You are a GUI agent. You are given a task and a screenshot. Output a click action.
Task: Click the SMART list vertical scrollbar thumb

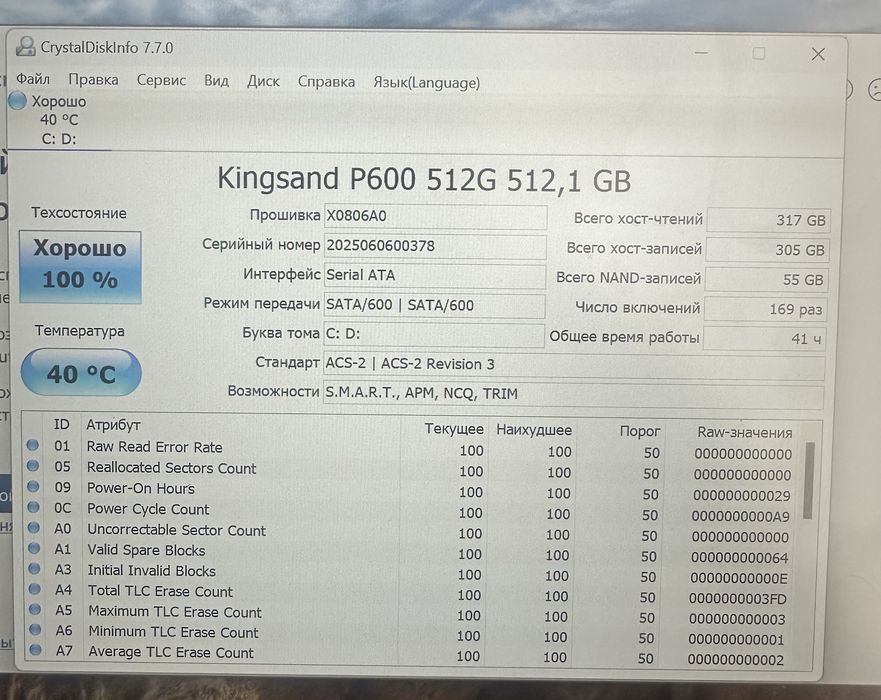[x=809, y=480]
